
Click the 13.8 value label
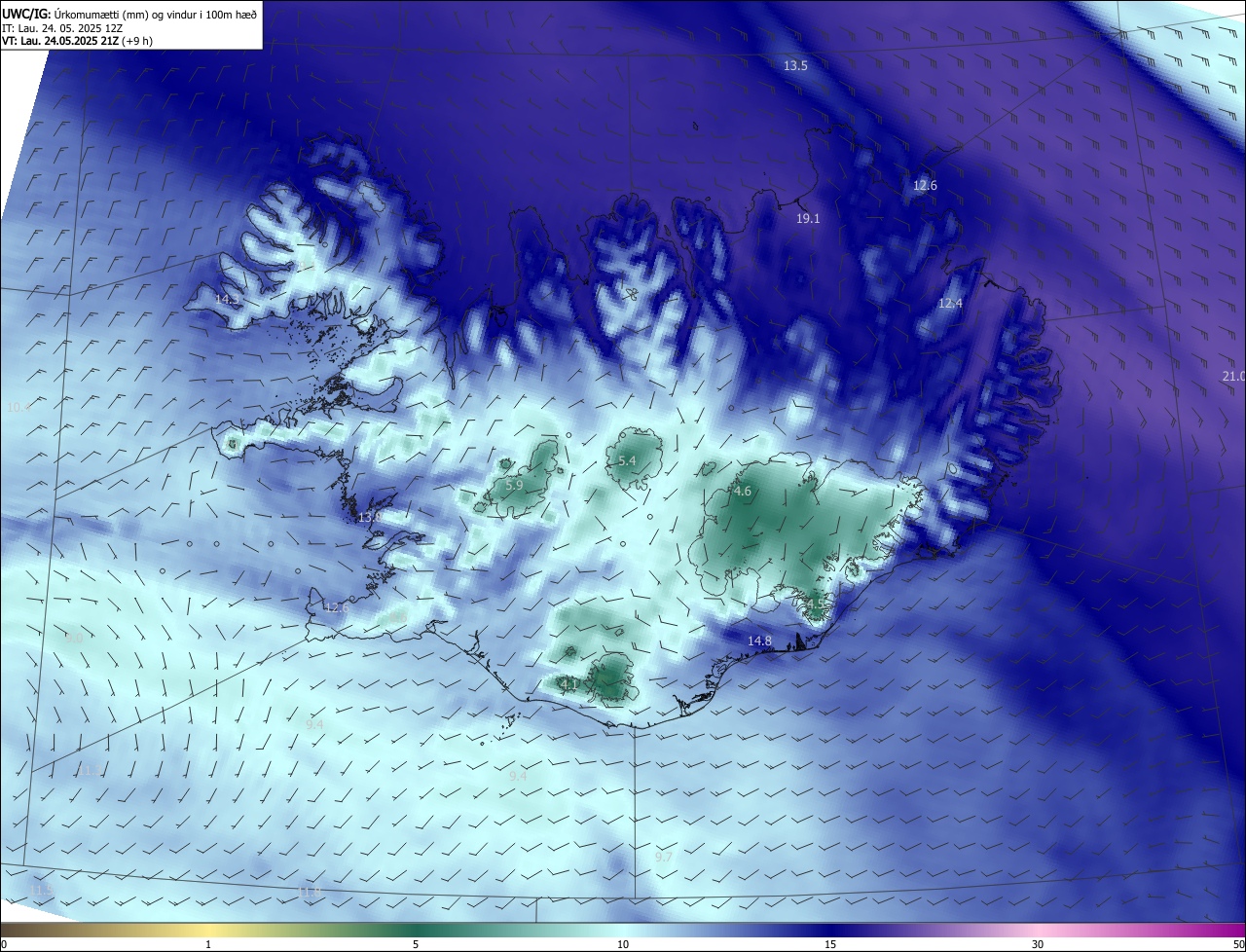(370, 517)
